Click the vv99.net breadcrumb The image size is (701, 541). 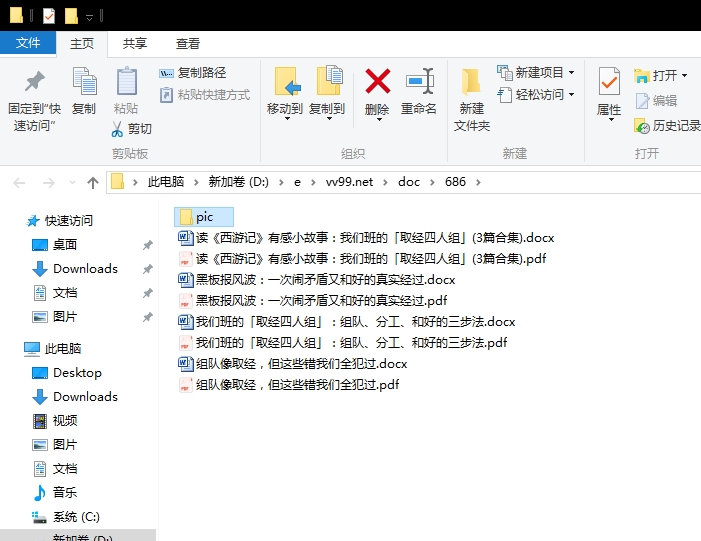coord(349,182)
